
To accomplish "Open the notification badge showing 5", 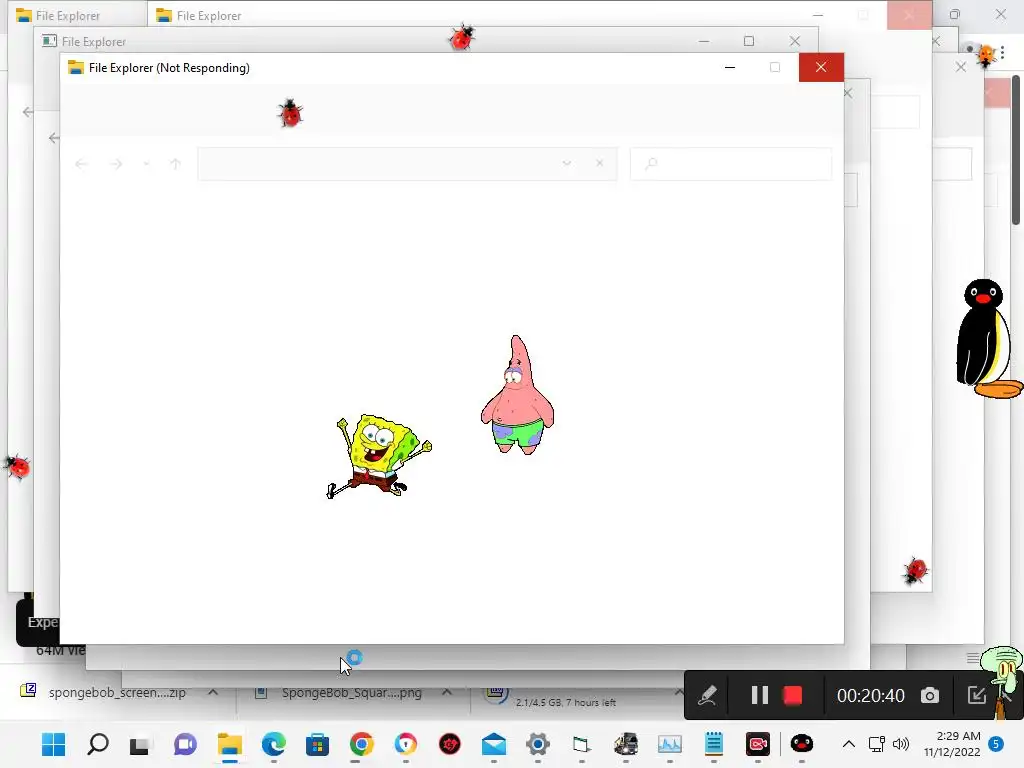I will [x=997, y=744].
